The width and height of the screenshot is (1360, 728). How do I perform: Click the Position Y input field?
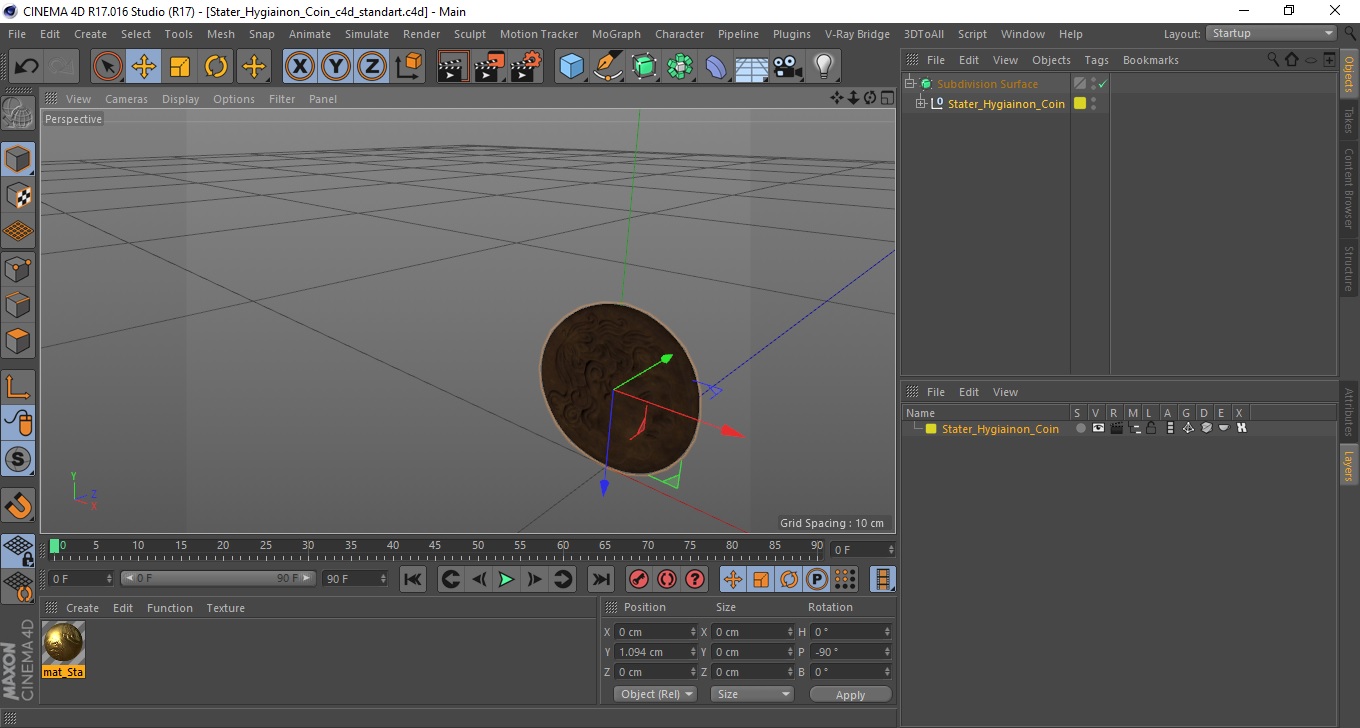(655, 652)
